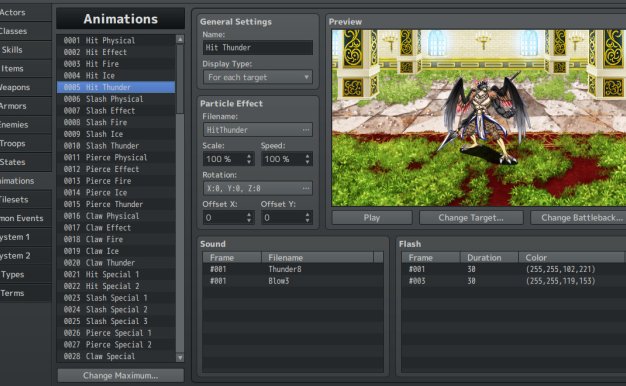The width and height of the screenshot is (626, 386).
Task: Click the Change Target button
Action: [x=471, y=218]
